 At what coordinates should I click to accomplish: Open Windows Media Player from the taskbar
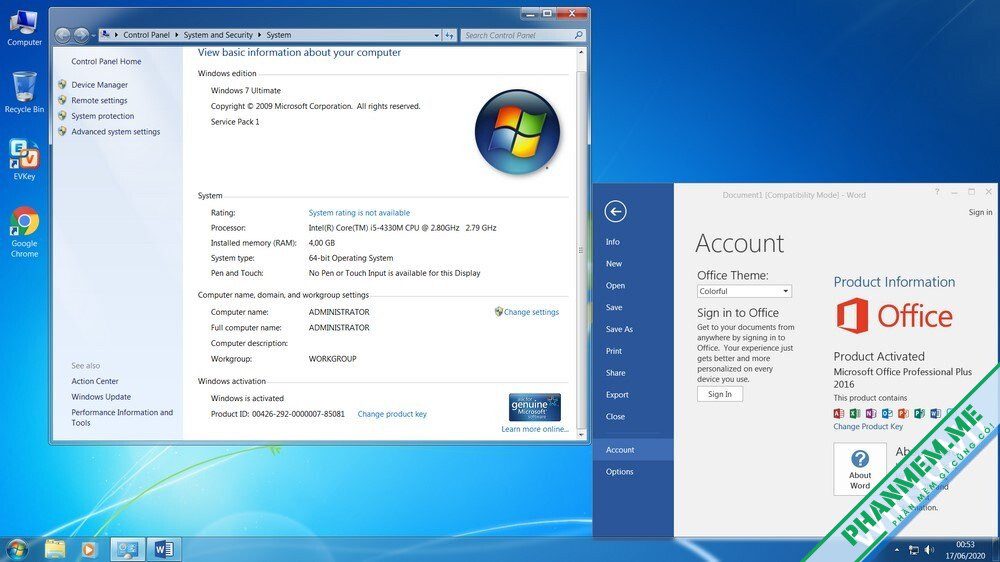(89, 549)
